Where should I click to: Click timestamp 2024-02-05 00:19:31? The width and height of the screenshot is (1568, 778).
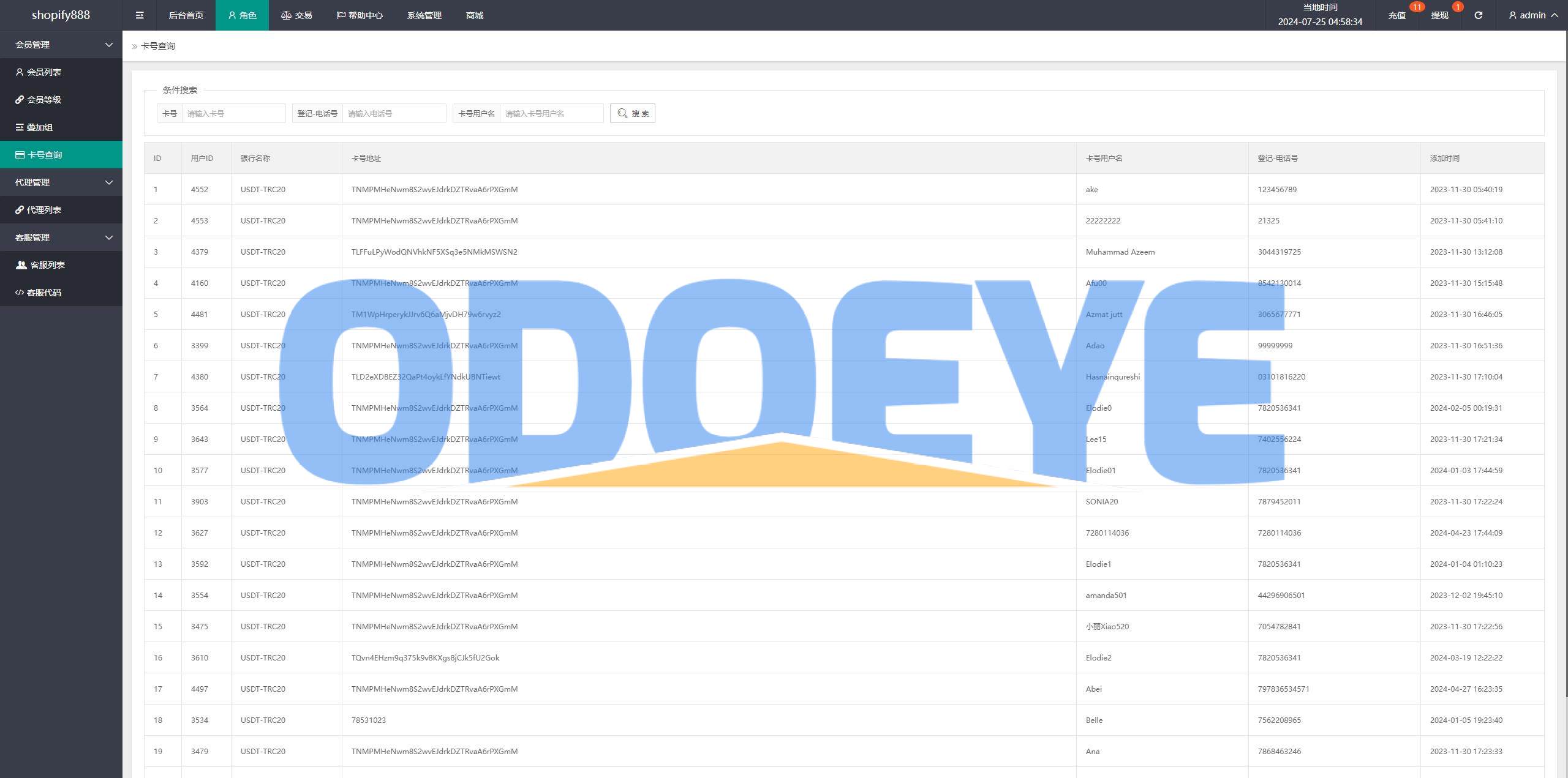[1466, 408]
